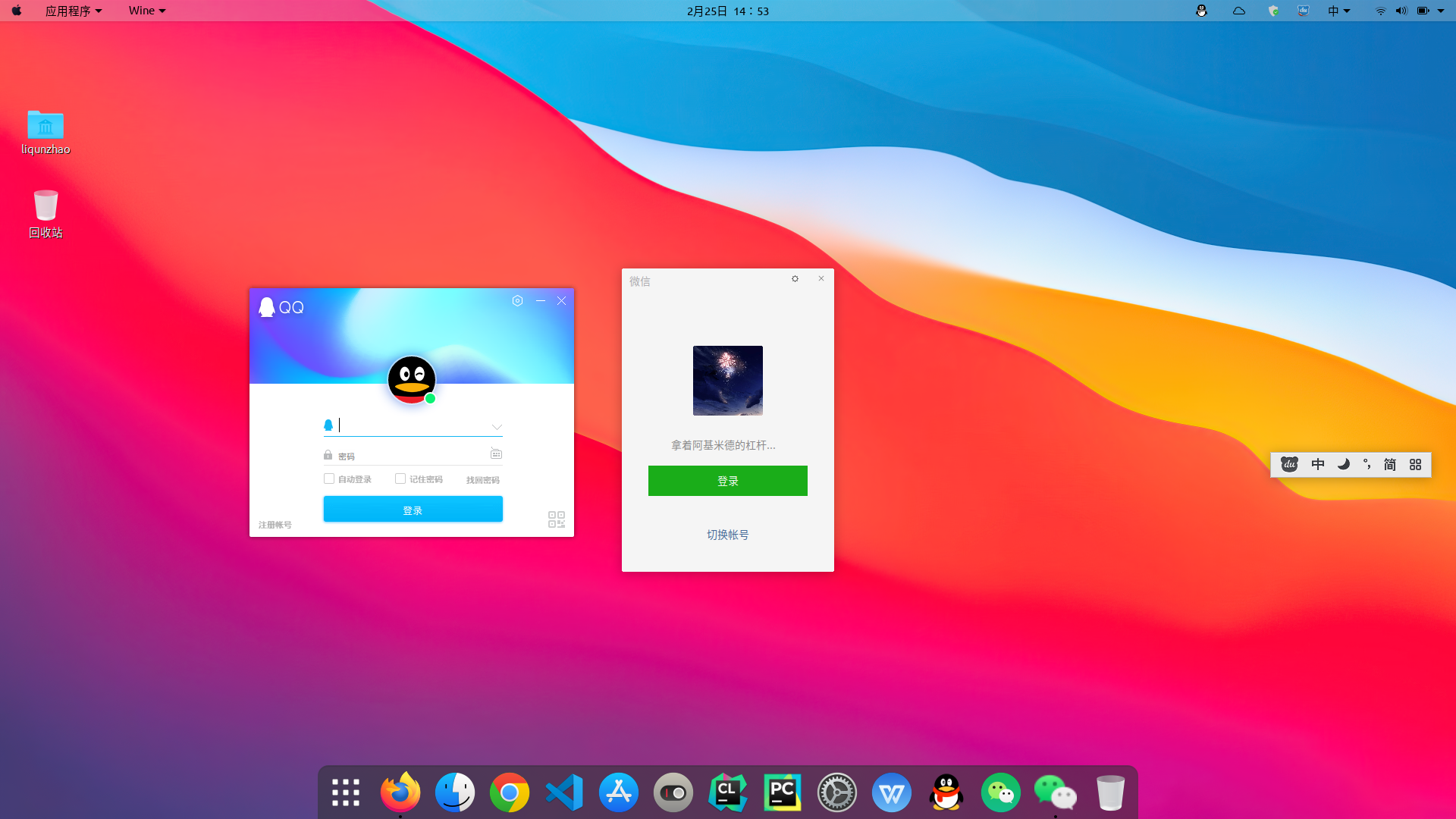Launch PyCharm from the dock
The height and width of the screenshot is (819, 1456).
[x=783, y=792]
